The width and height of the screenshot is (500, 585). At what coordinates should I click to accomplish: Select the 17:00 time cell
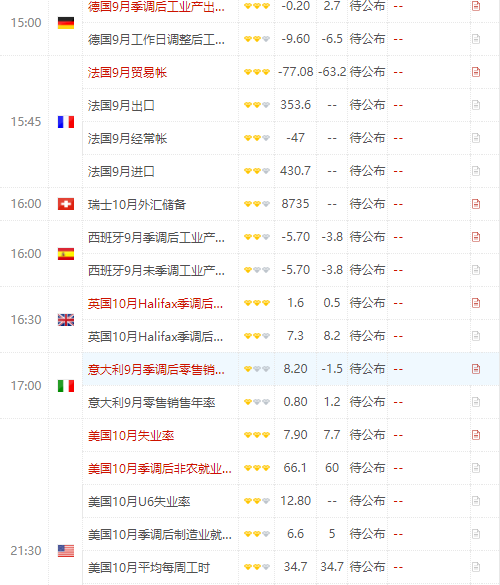click(26, 386)
